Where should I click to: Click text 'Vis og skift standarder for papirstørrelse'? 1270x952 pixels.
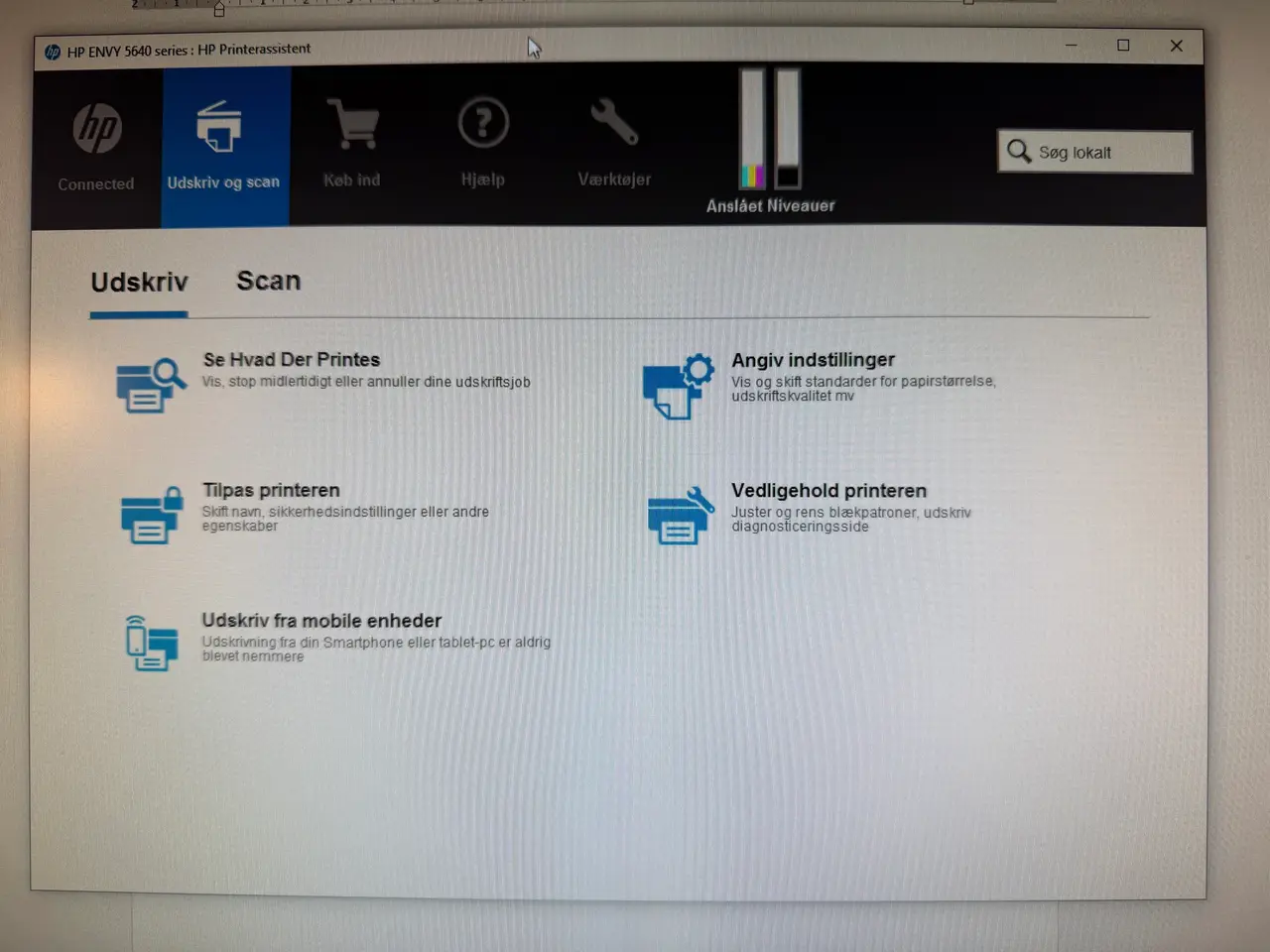point(862,381)
